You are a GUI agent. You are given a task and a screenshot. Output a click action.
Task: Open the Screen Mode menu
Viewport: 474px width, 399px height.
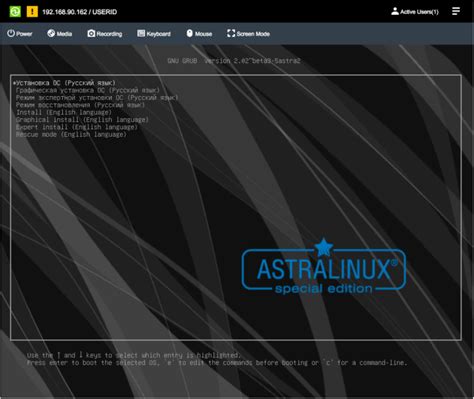(248, 34)
